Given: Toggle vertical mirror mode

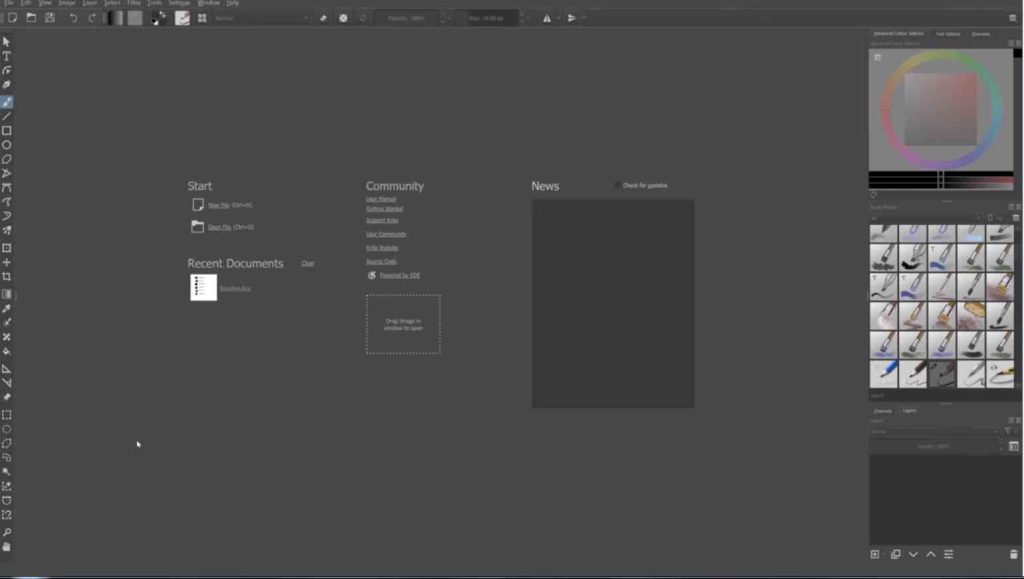Looking at the screenshot, I should [x=571, y=18].
